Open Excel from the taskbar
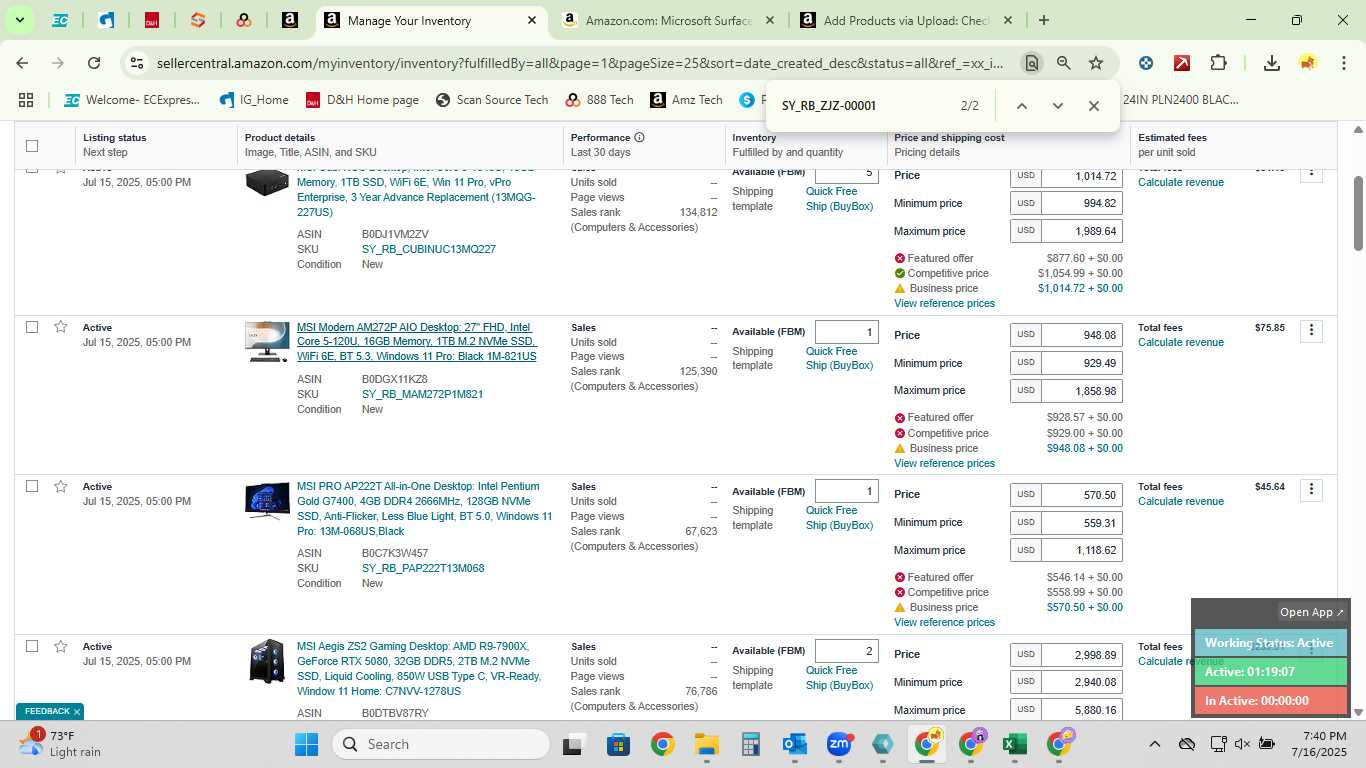 [x=1014, y=744]
